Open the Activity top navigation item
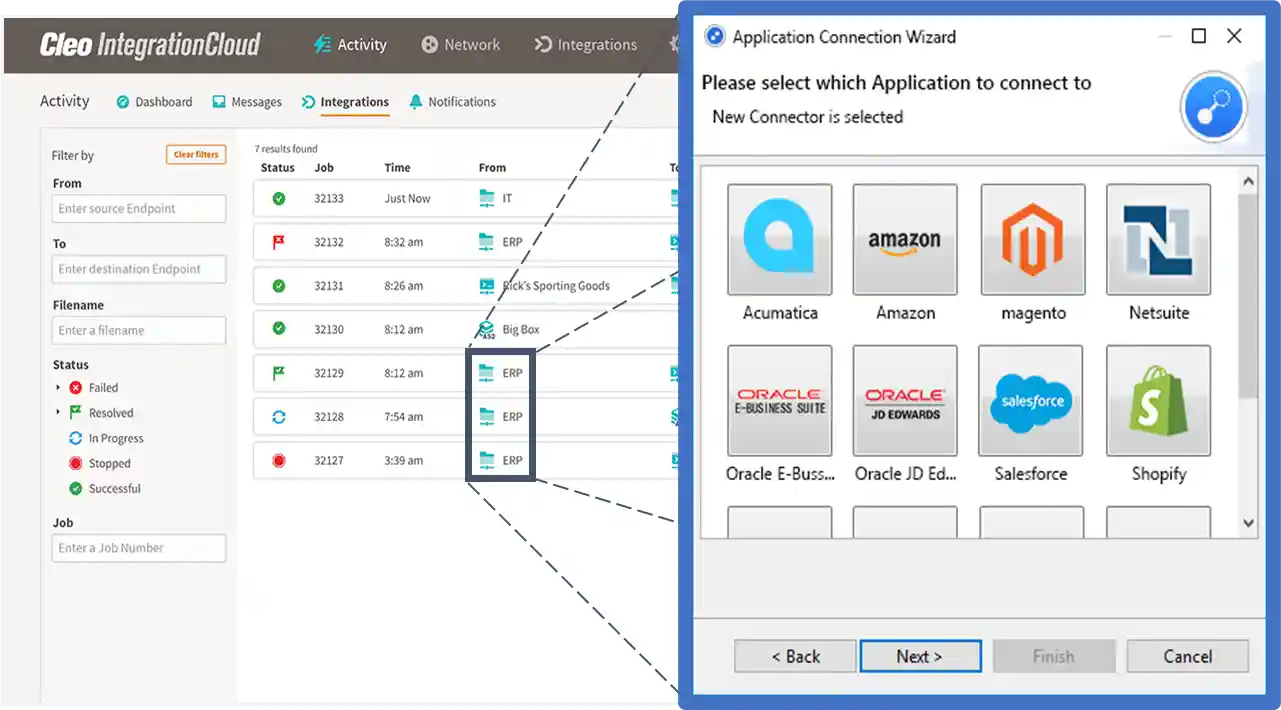Image resolution: width=1281 pixels, height=710 pixels. [350, 45]
